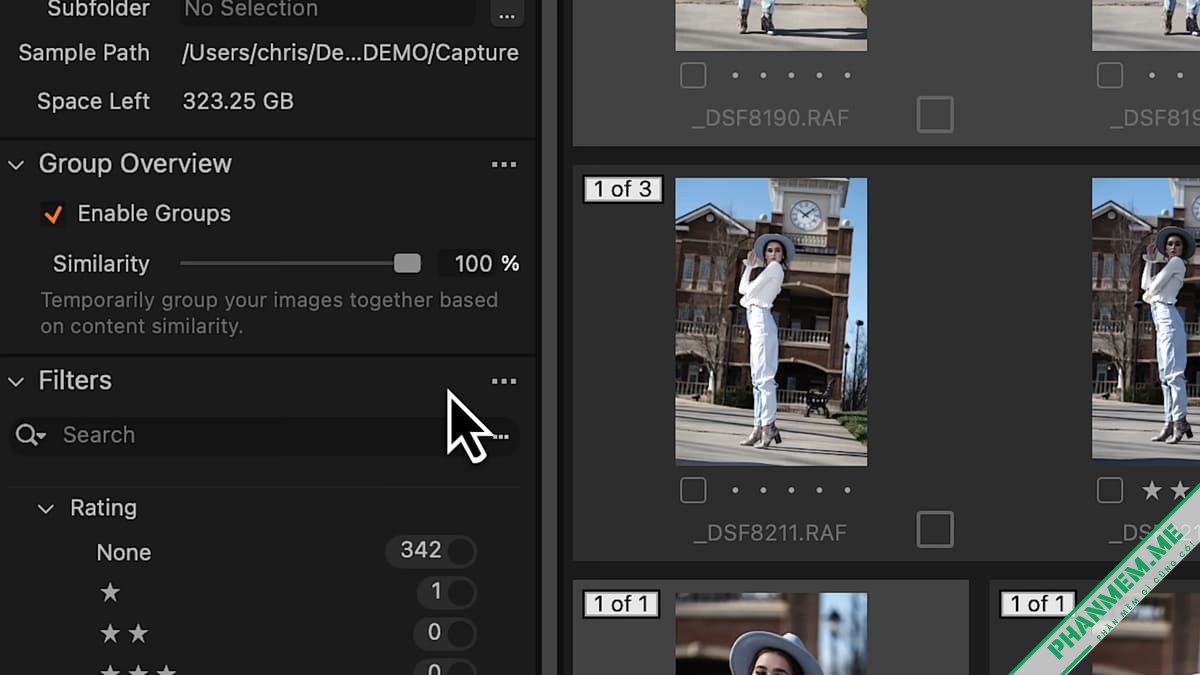Collapse the Rating filter group
This screenshot has width=1200, height=675.
(x=45, y=509)
